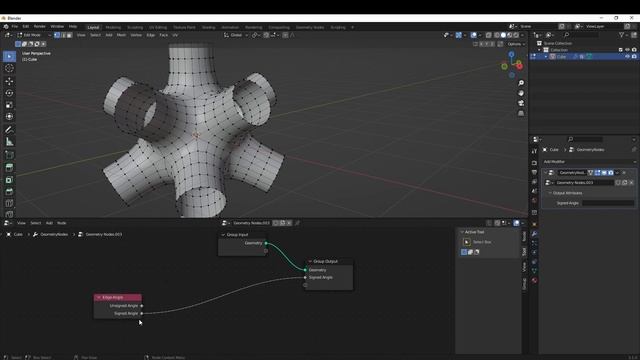Click the pan view hand icon
Viewport: 640px width, 360px height.
[x=521, y=93]
